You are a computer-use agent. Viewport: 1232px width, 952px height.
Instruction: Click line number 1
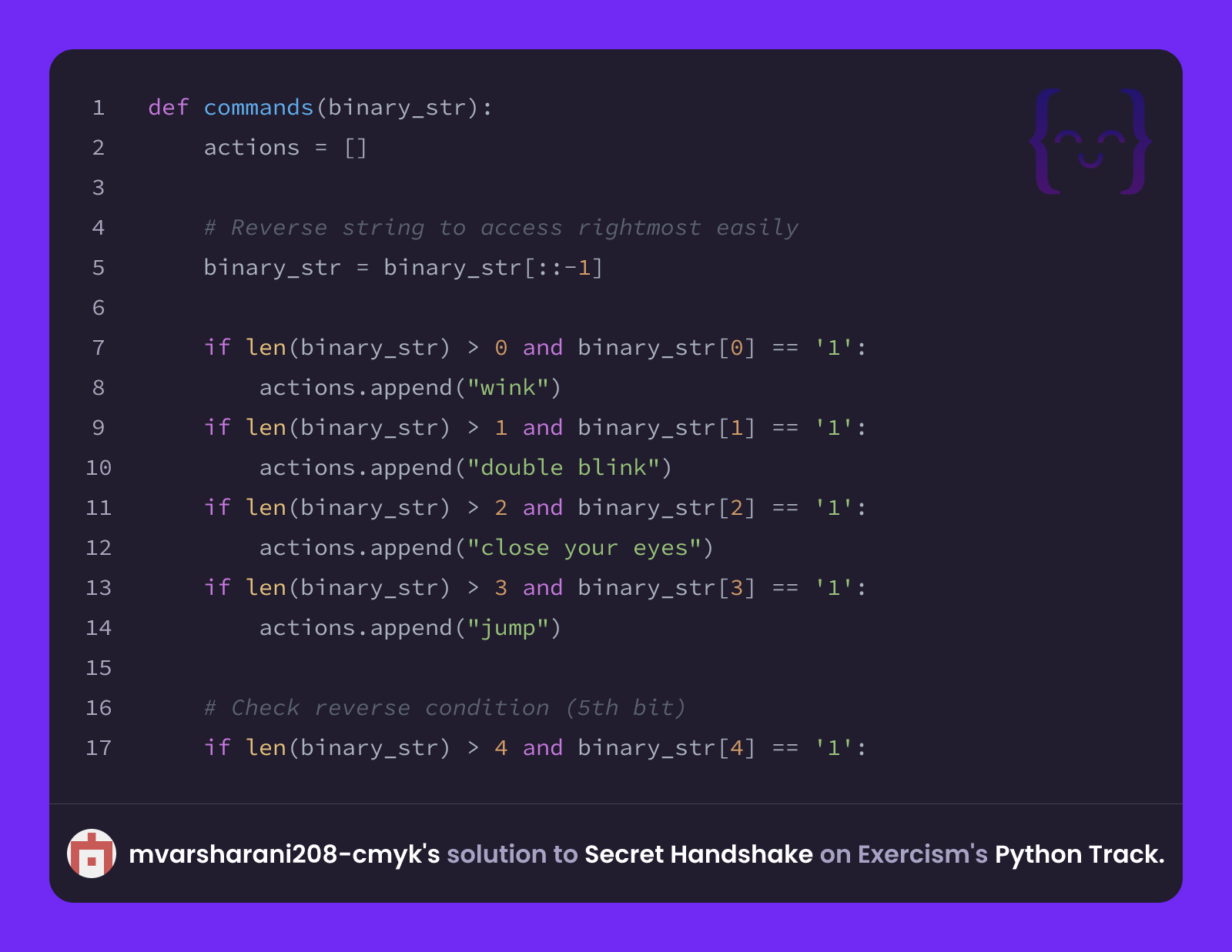99,108
